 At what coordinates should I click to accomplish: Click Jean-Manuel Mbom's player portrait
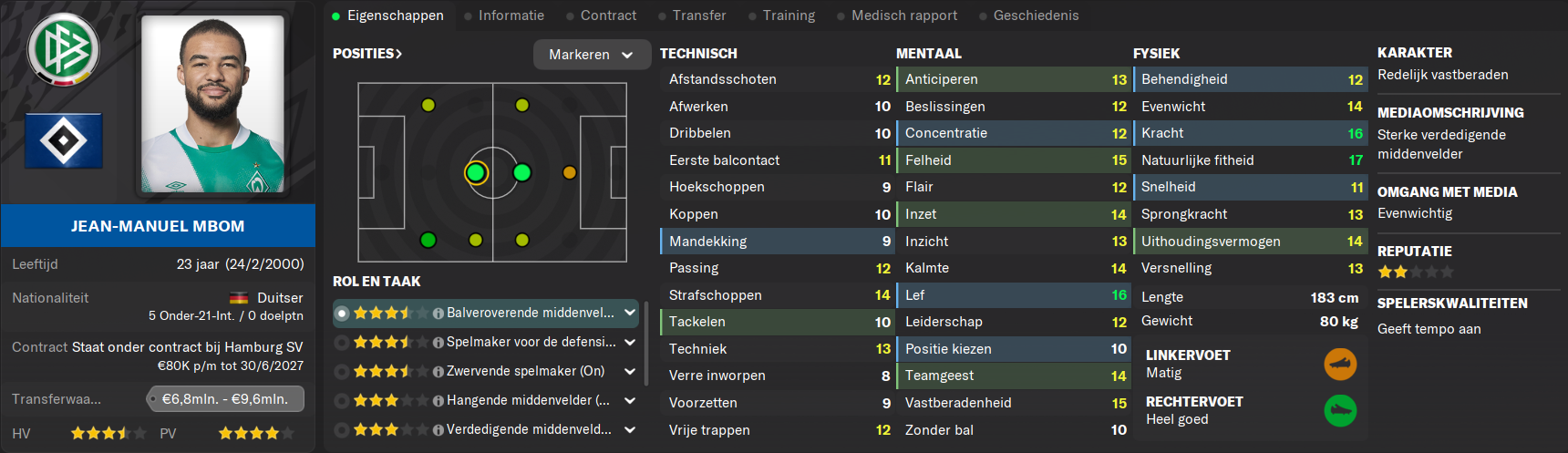[x=212, y=104]
